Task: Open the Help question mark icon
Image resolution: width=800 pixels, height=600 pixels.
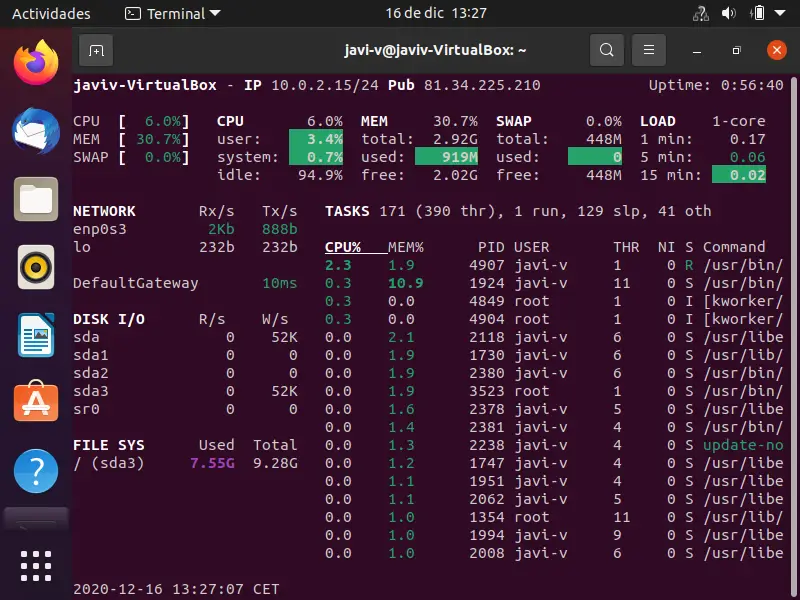Action: (36, 470)
